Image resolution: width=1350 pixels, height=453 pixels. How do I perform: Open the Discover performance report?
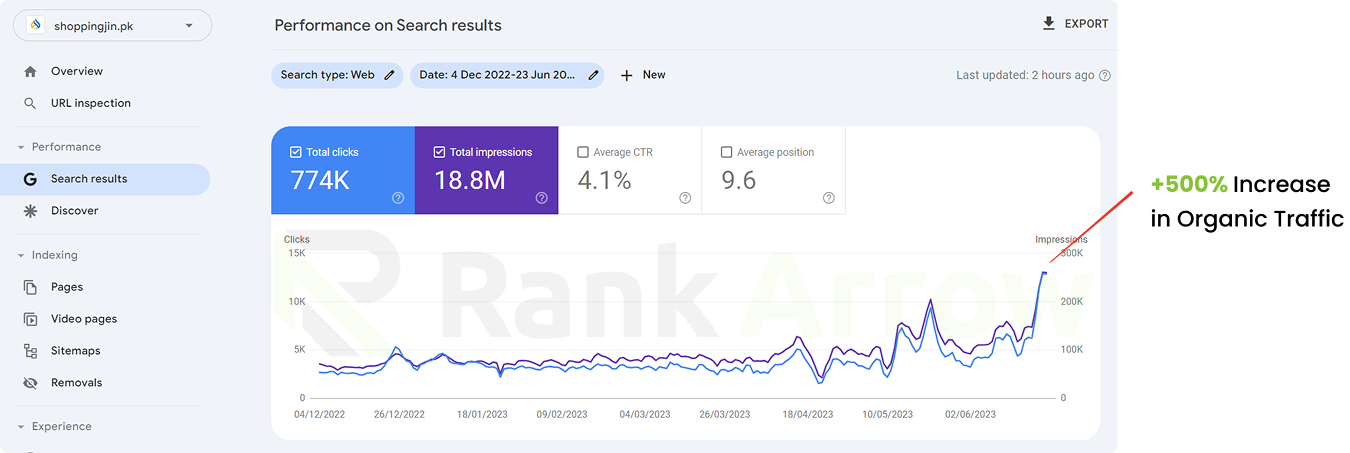tap(75, 211)
